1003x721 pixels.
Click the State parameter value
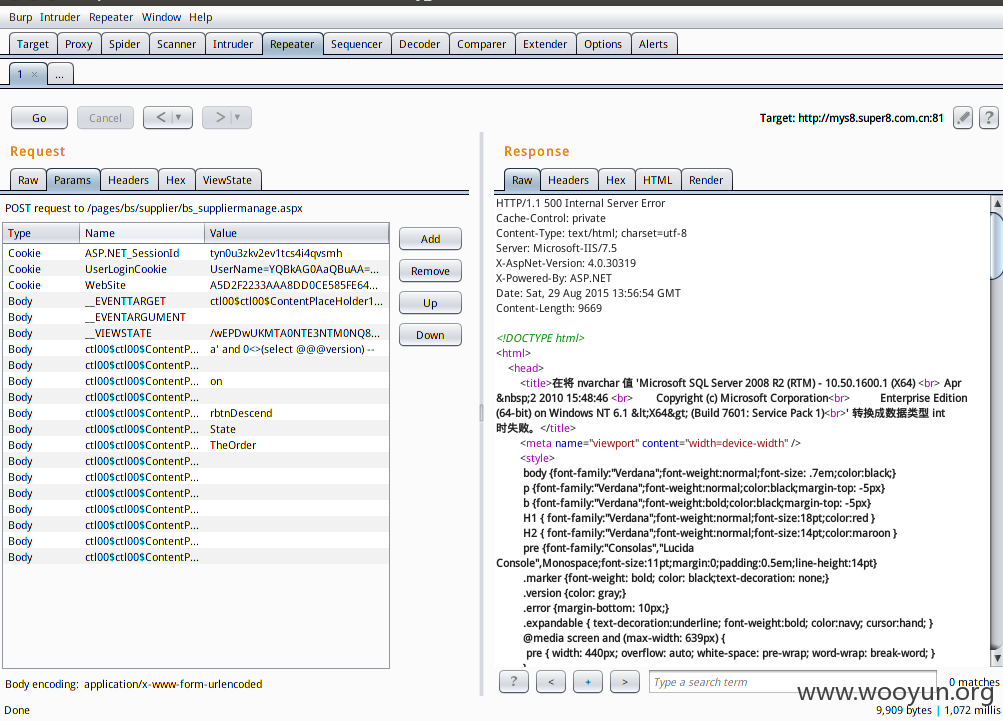[x=223, y=429]
